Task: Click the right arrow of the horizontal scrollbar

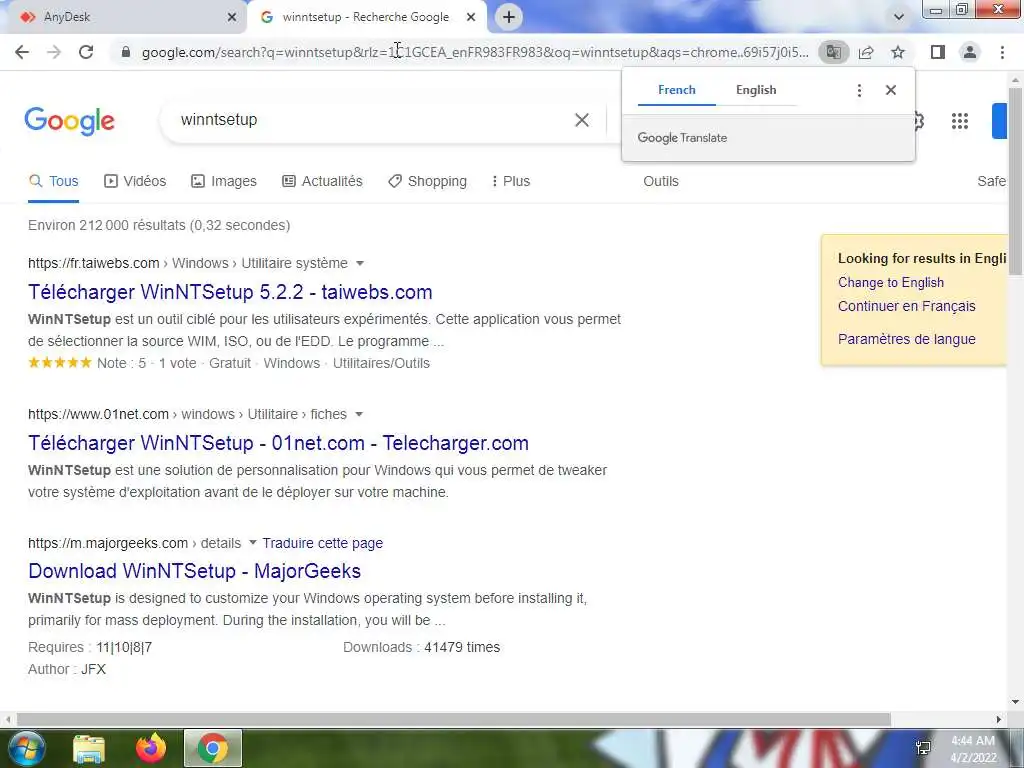Action: 999,720
